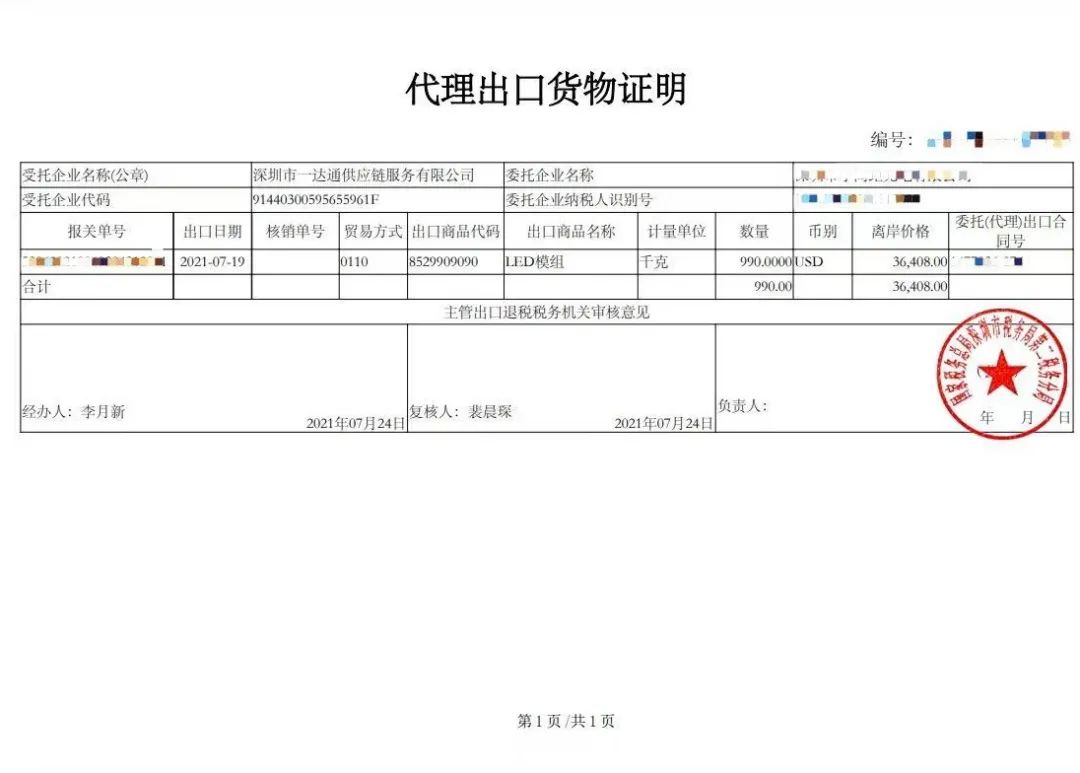The height and width of the screenshot is (773, 1080).
Task: Select the date beside 经办人 李月新
Action: click(x=355, y=423)
